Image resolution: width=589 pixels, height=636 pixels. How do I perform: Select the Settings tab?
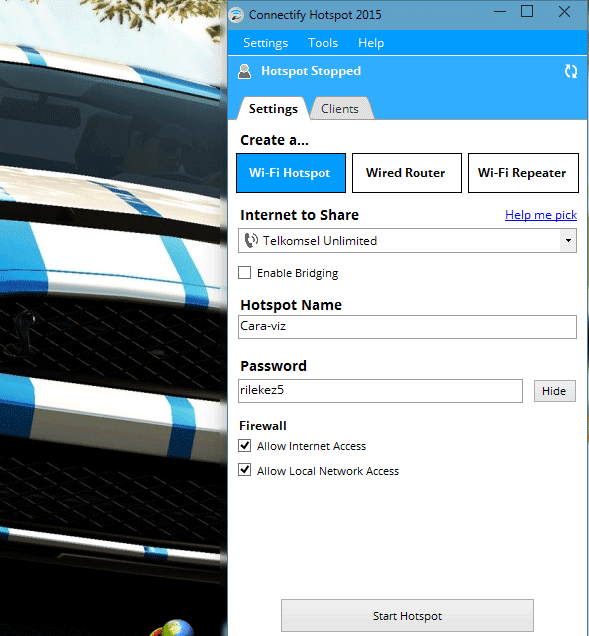(273, 109)
